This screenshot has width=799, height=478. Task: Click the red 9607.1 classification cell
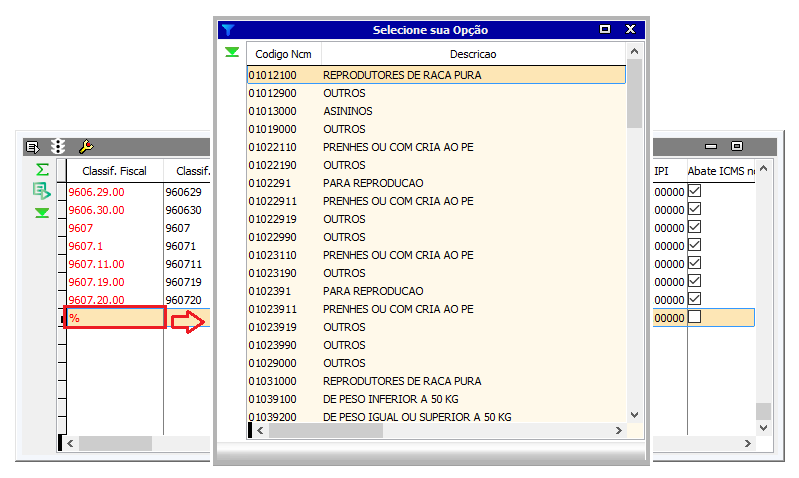point(115,246)
